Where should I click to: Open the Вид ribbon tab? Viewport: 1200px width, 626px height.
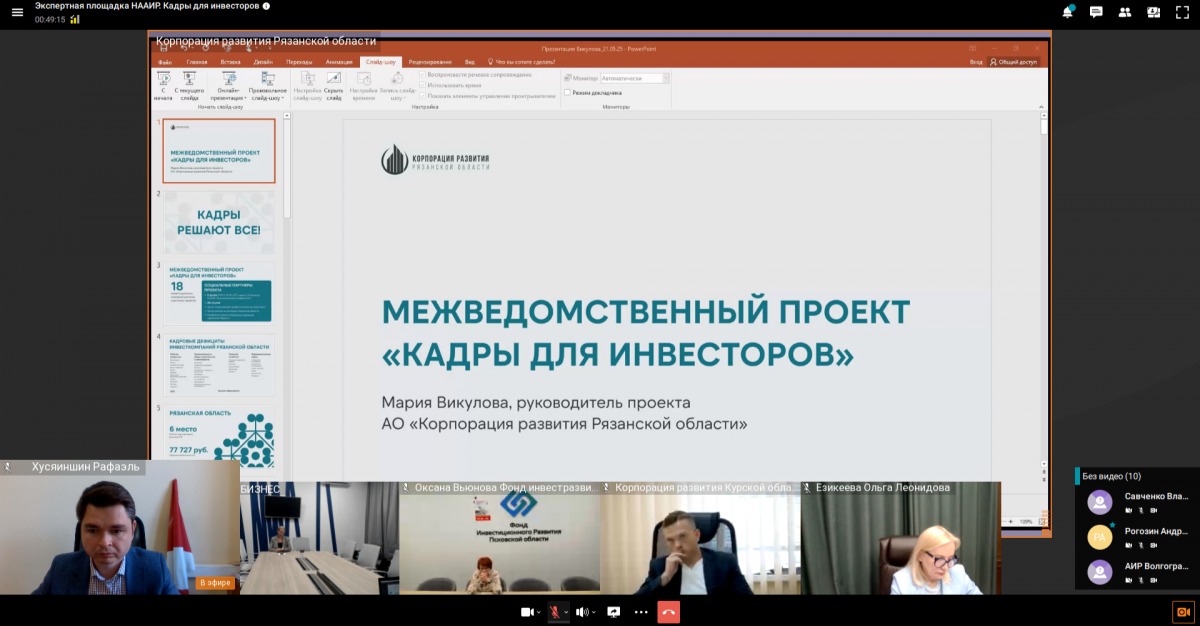click(x=470, y=62)
